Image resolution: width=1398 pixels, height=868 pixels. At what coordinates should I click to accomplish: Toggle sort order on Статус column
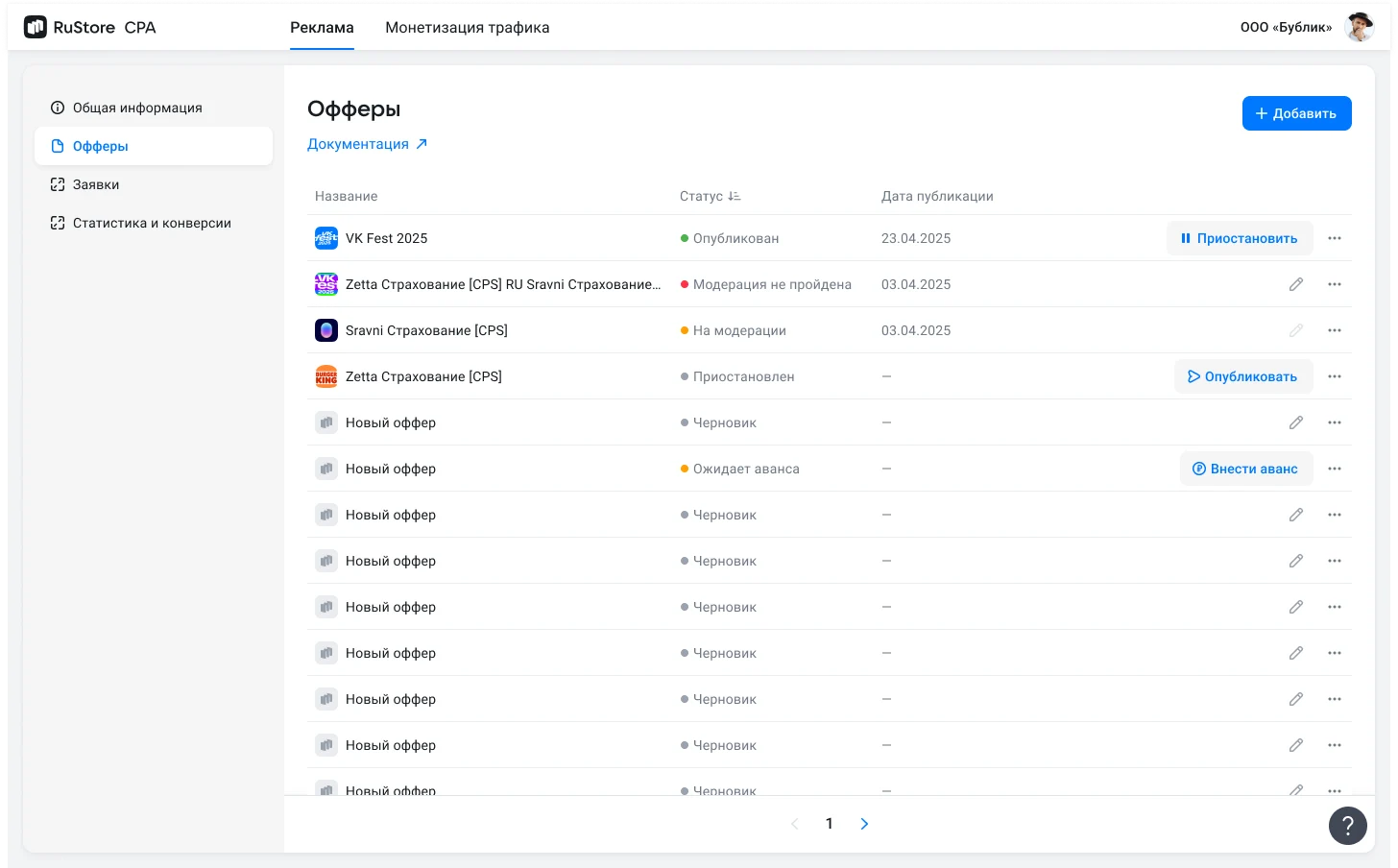[x=734, y=196]
